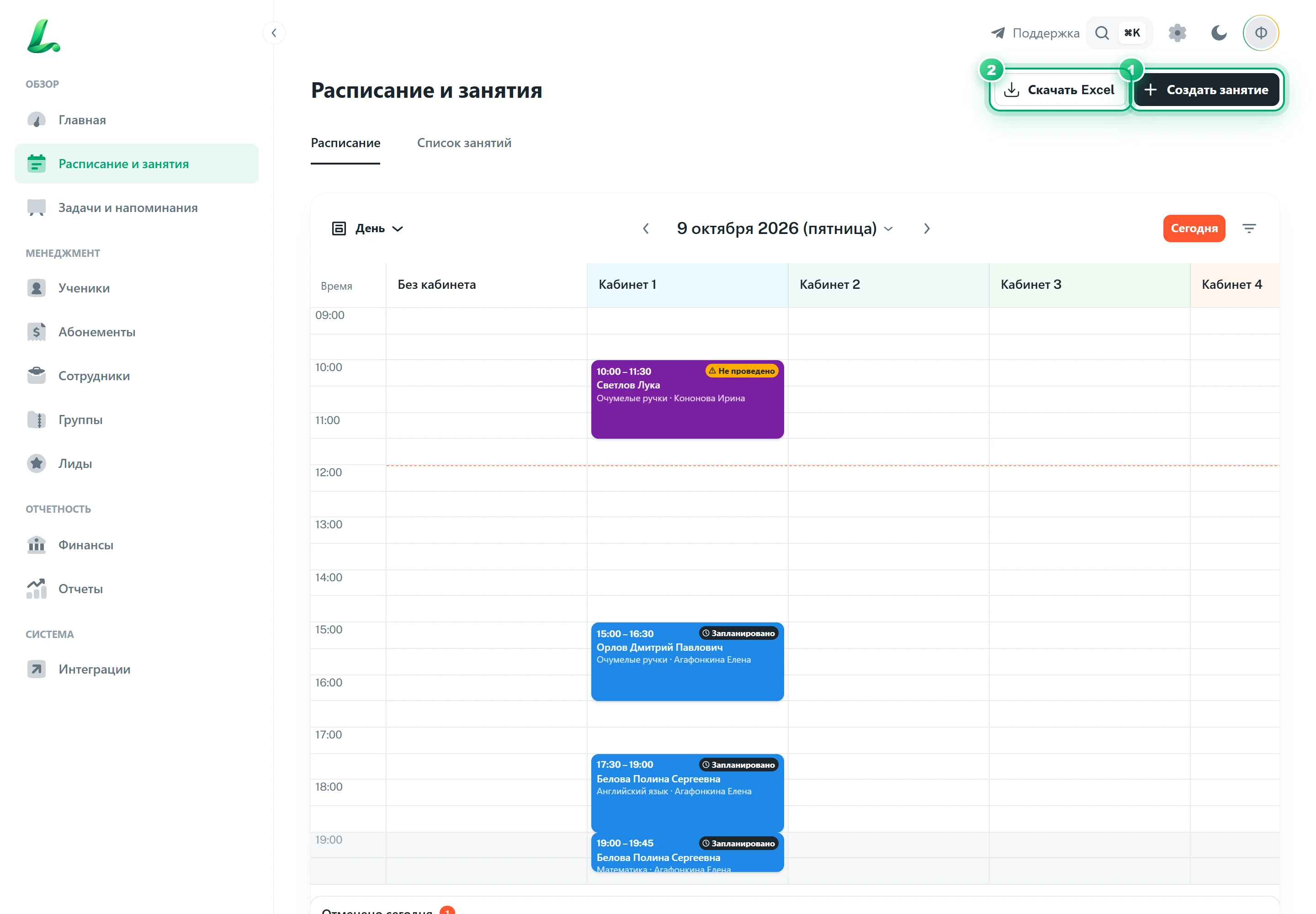
Task: Open the 19:00–19:45 Белова Полина Сергеевна lesson
Action: point(687,853)
